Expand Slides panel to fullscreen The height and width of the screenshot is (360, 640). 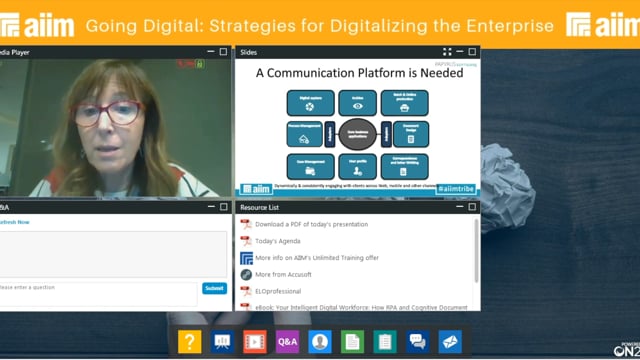click(447, 52)
